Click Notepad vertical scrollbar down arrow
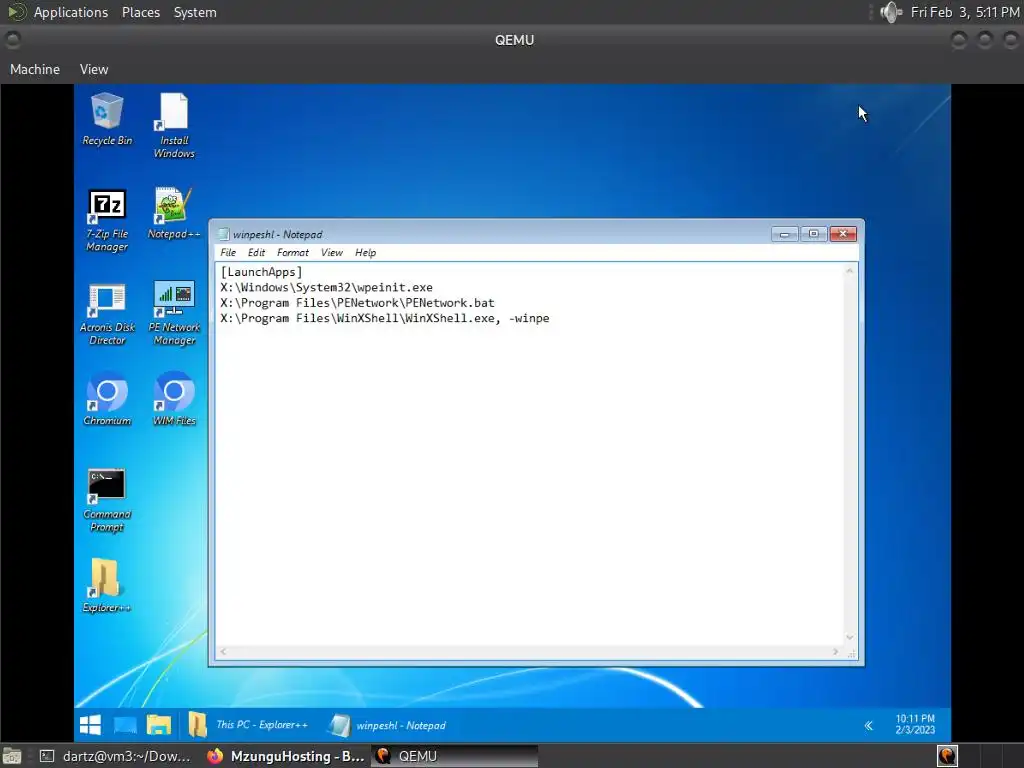The height and width of the screenshot is (768, 1024). [x=850, y=637]
